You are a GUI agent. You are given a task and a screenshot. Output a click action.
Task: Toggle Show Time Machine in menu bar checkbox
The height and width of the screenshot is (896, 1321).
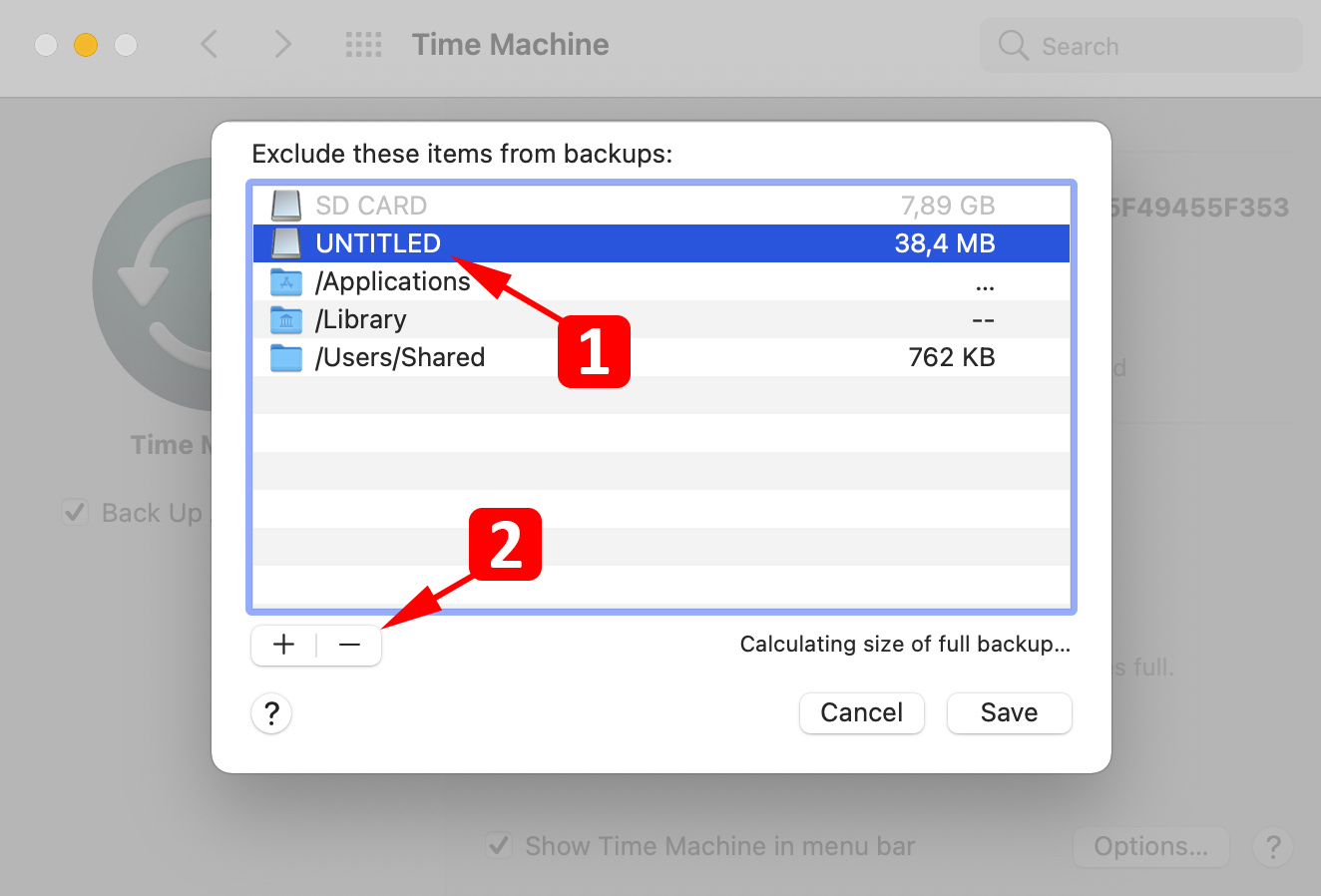tap(499, 846)
